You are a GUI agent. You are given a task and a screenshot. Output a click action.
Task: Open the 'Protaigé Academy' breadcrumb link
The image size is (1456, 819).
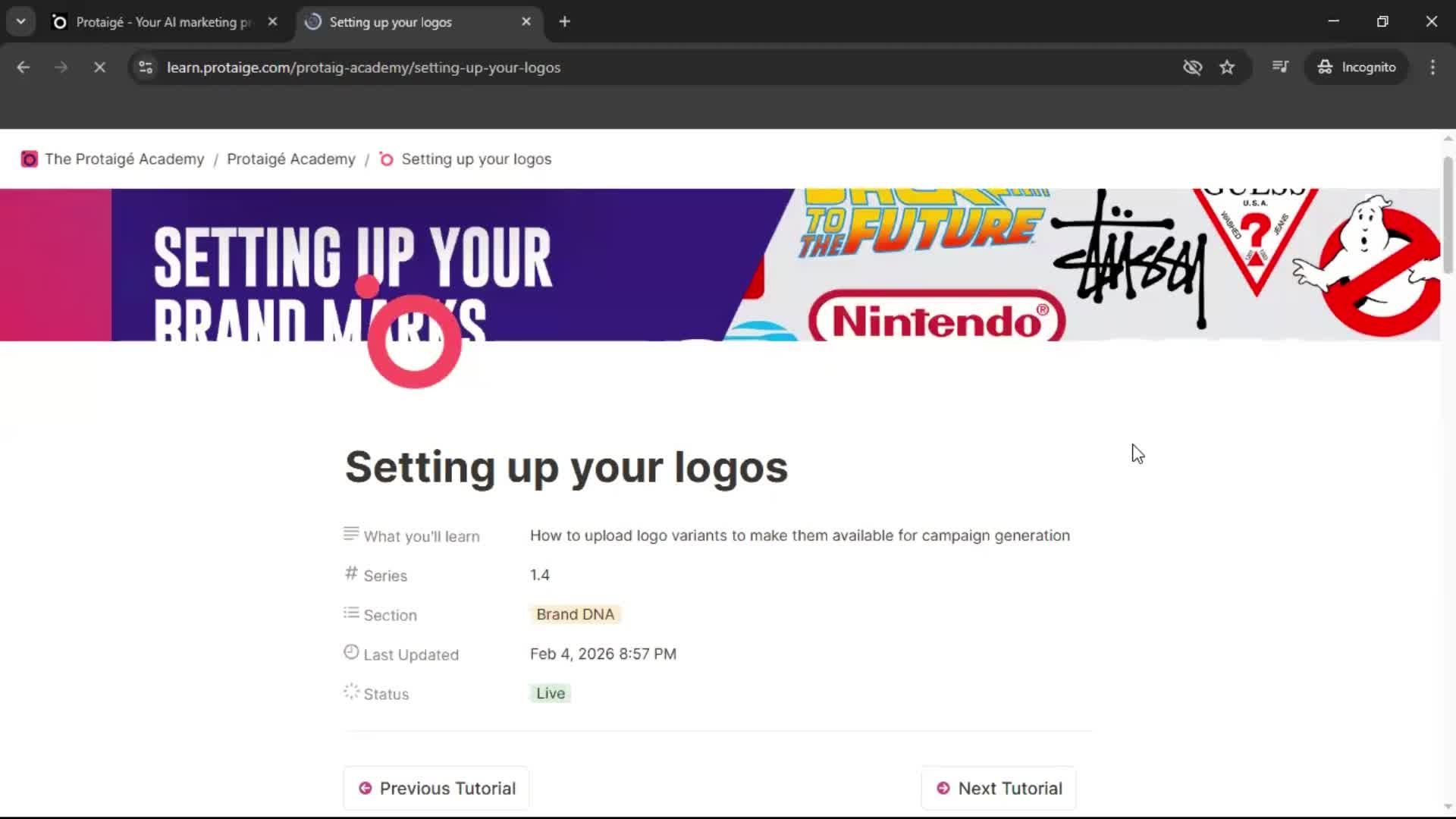pos(290,159)
